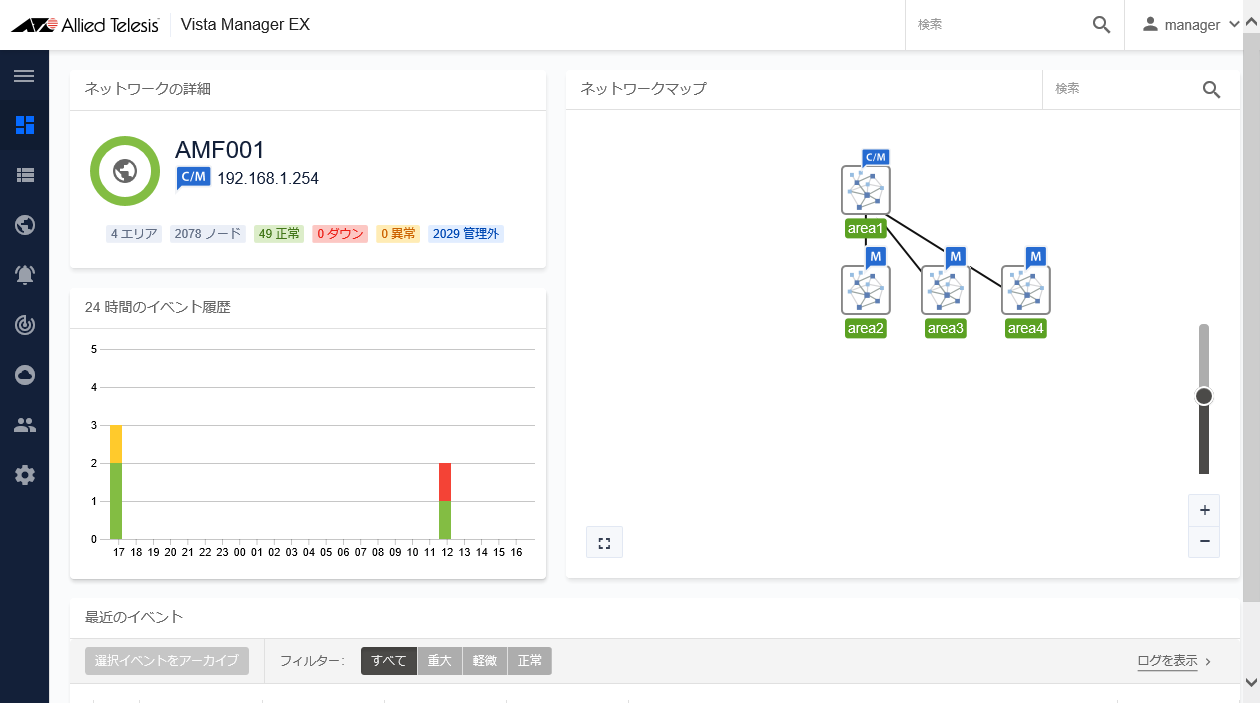Click the 2029 管理外 status tag
The height and width of the screenshot is (703, 1260).
click(x=466, y=234)
